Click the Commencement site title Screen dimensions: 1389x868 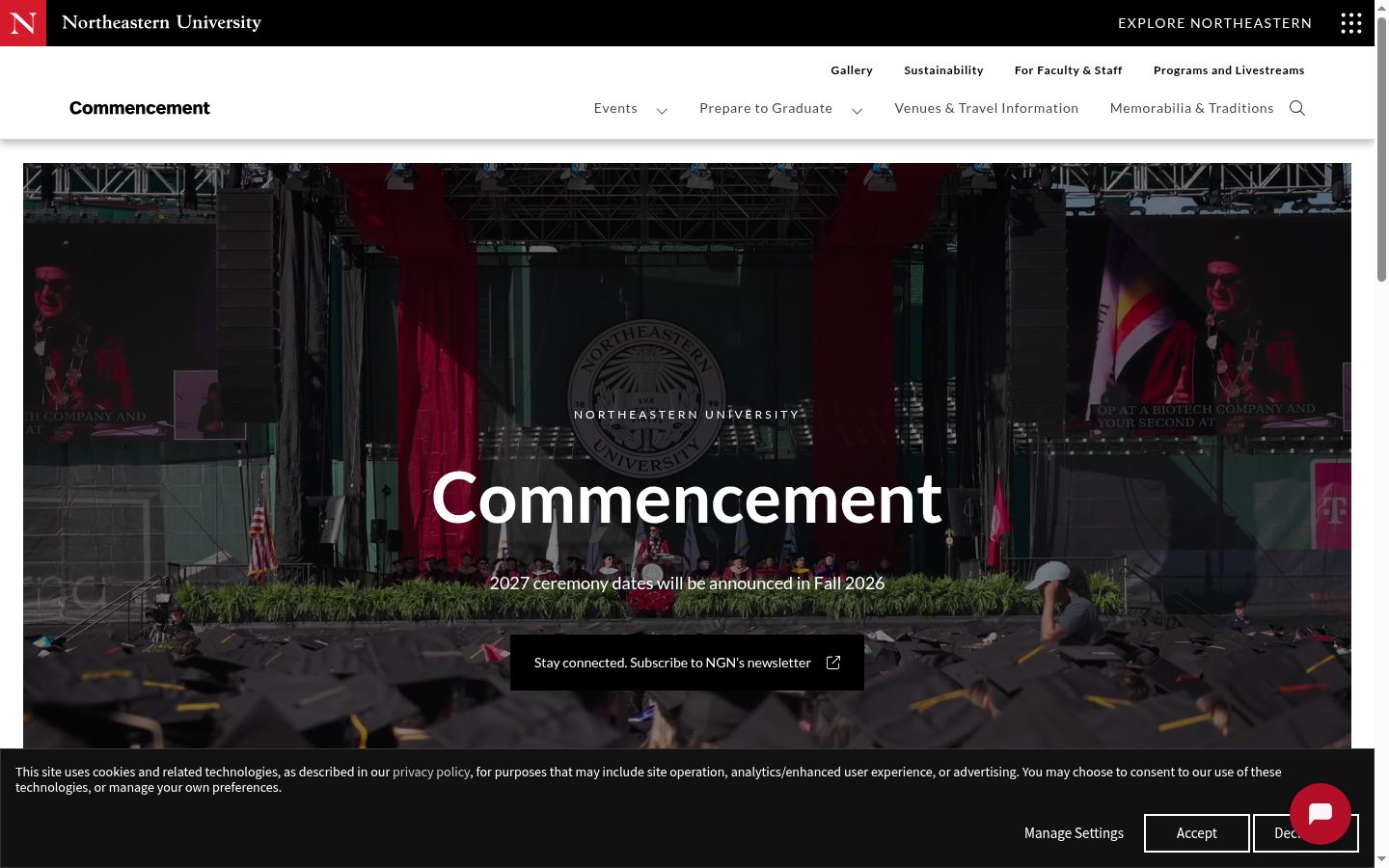(x=140, y=108)
